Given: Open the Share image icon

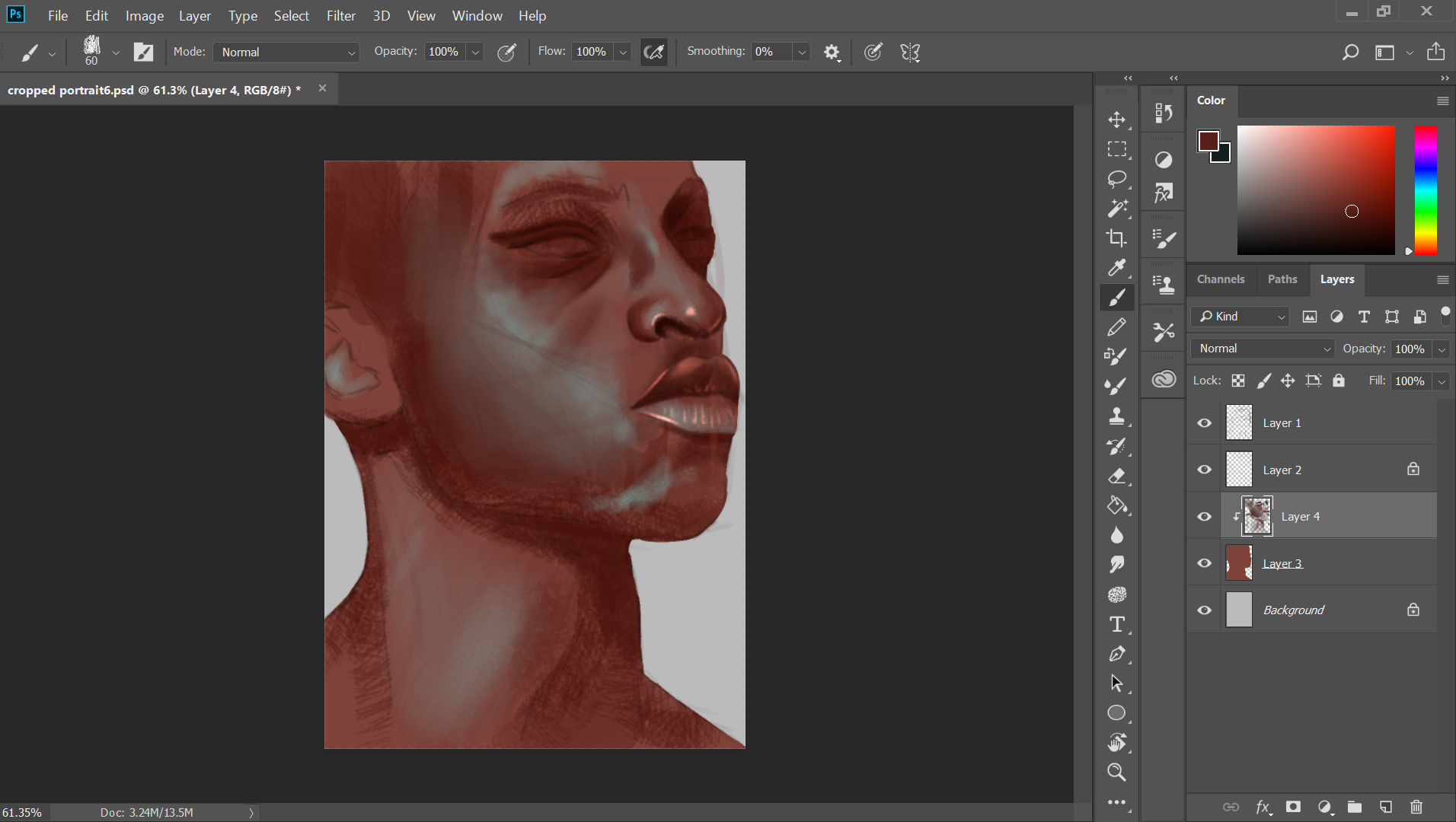Looking at the screenshot, I should click(1435, 52).
